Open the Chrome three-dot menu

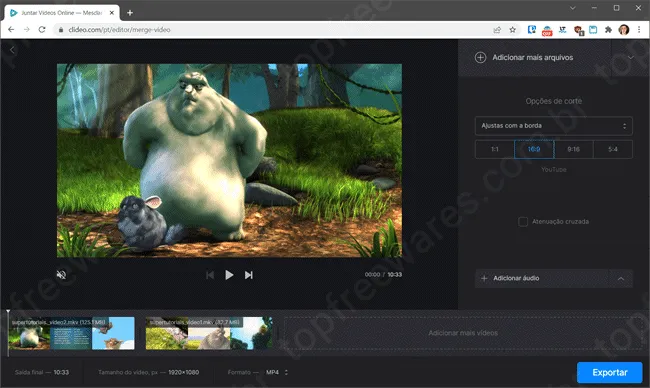[x=639, y=30]
